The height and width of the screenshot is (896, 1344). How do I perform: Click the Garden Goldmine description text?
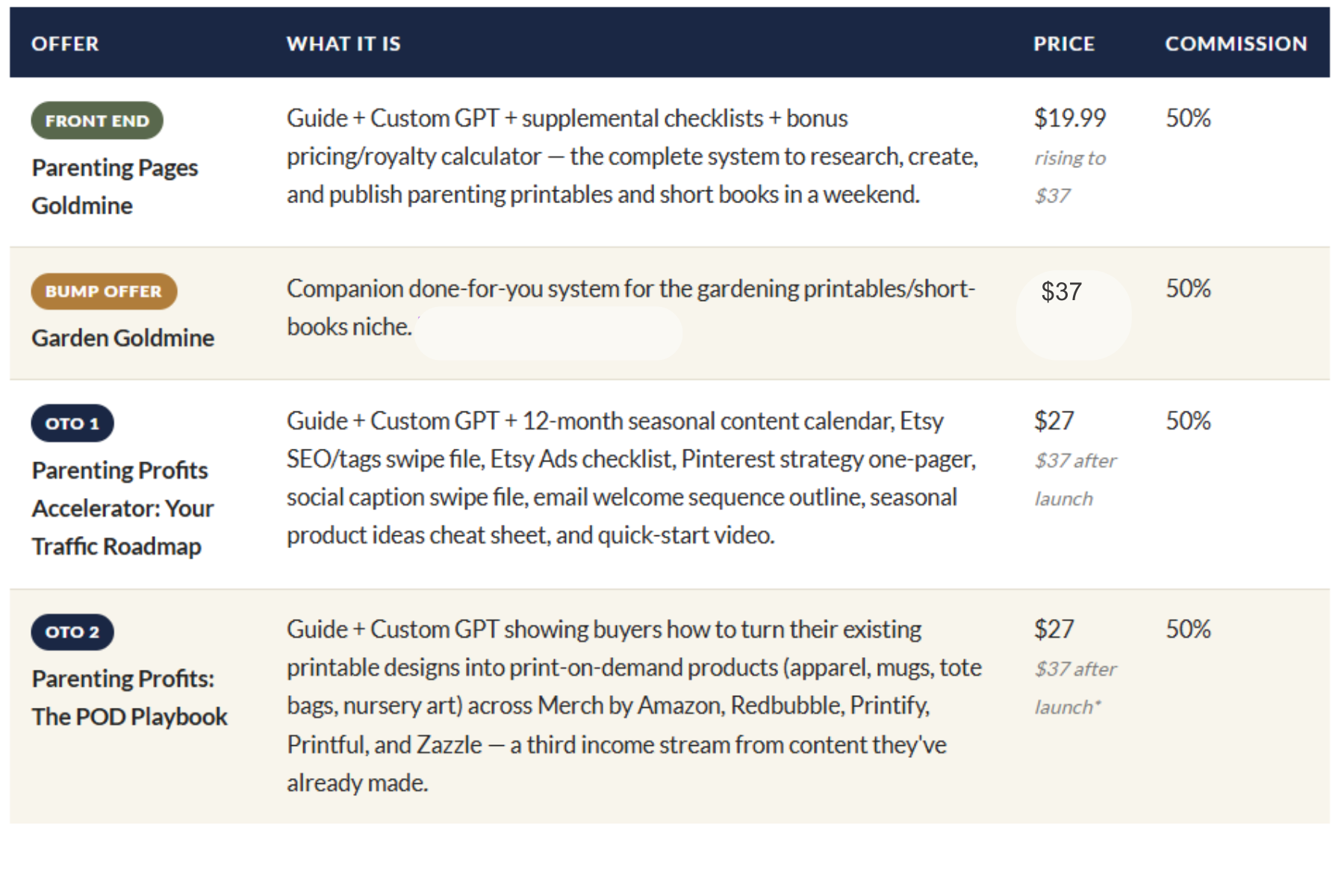[x=631, y=308]
